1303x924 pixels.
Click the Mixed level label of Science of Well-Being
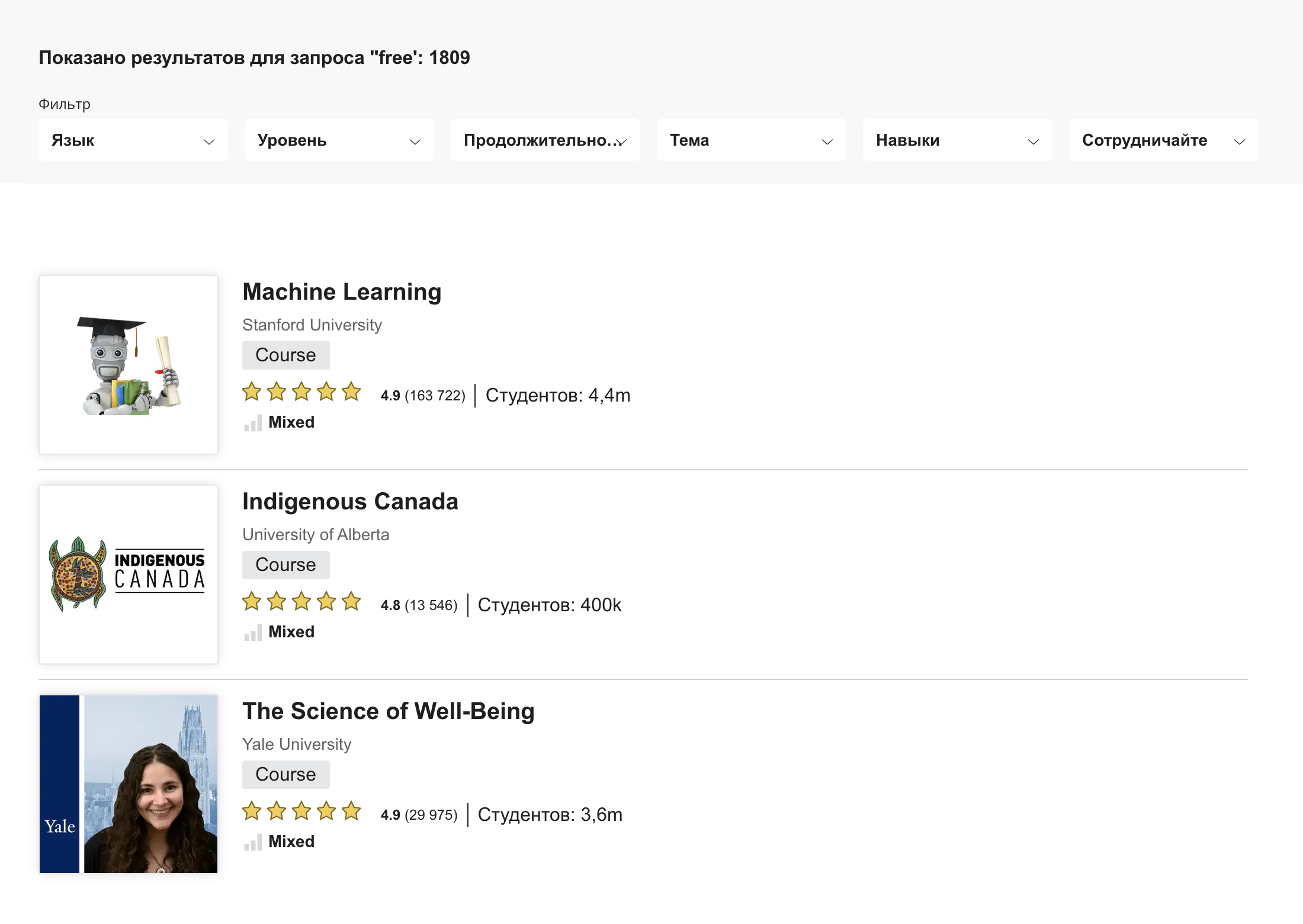pos(291,842)
